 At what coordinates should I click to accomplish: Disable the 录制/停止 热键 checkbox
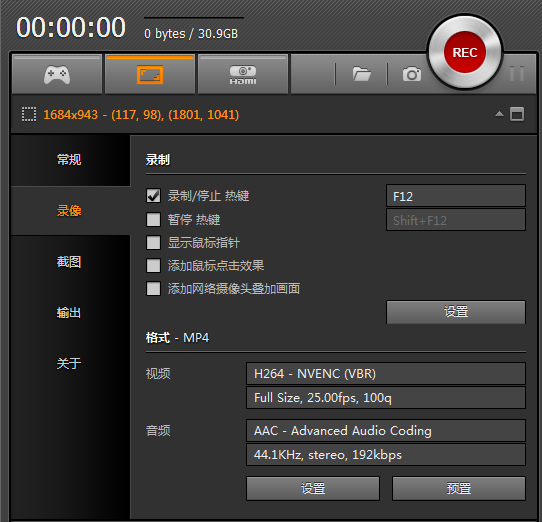click(153, 196)
